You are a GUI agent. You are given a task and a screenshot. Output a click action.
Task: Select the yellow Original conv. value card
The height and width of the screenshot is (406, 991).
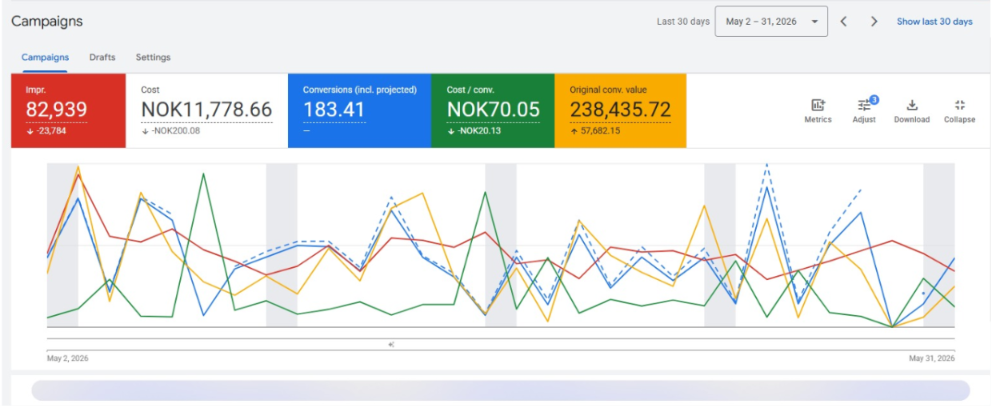click(x=621, y=111)
